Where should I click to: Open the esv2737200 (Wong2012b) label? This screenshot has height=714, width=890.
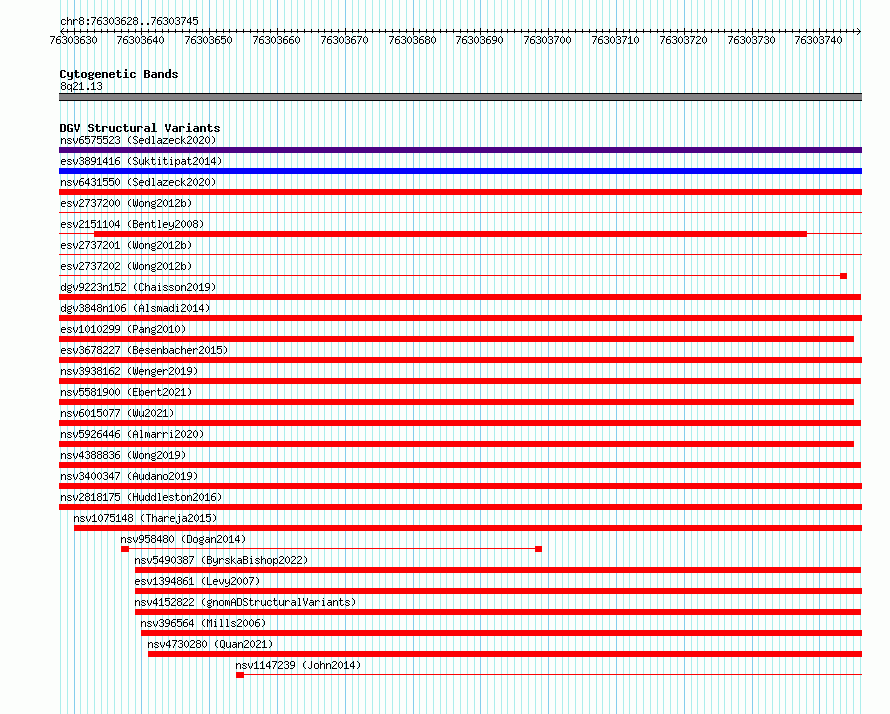click(126, 203)
